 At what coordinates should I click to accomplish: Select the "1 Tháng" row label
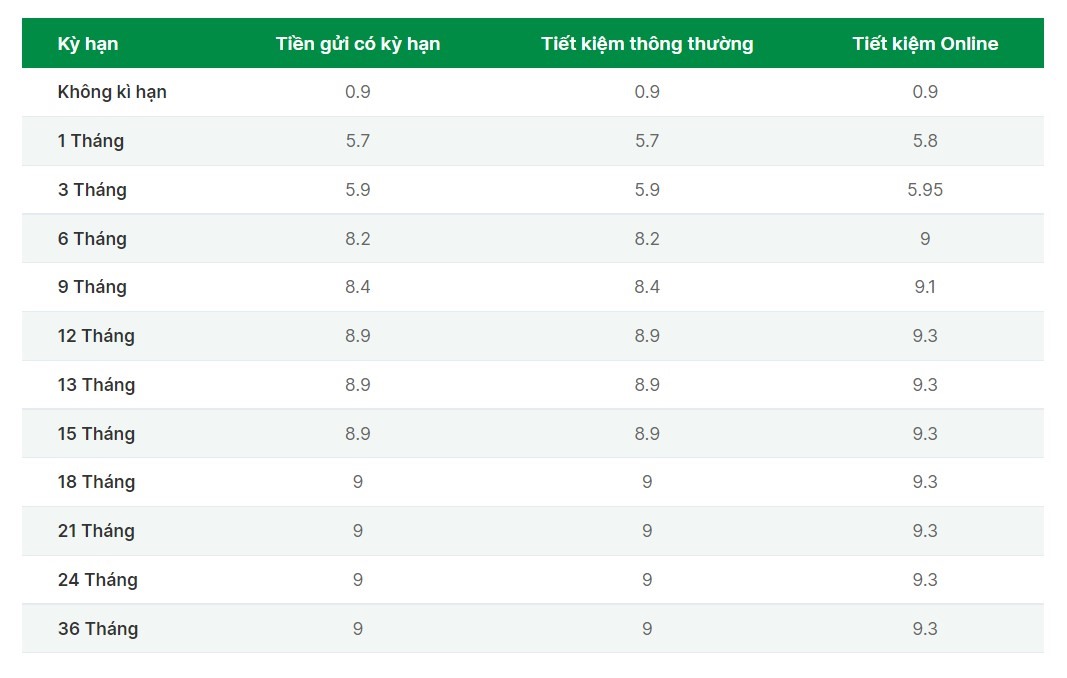click(91, 141)
